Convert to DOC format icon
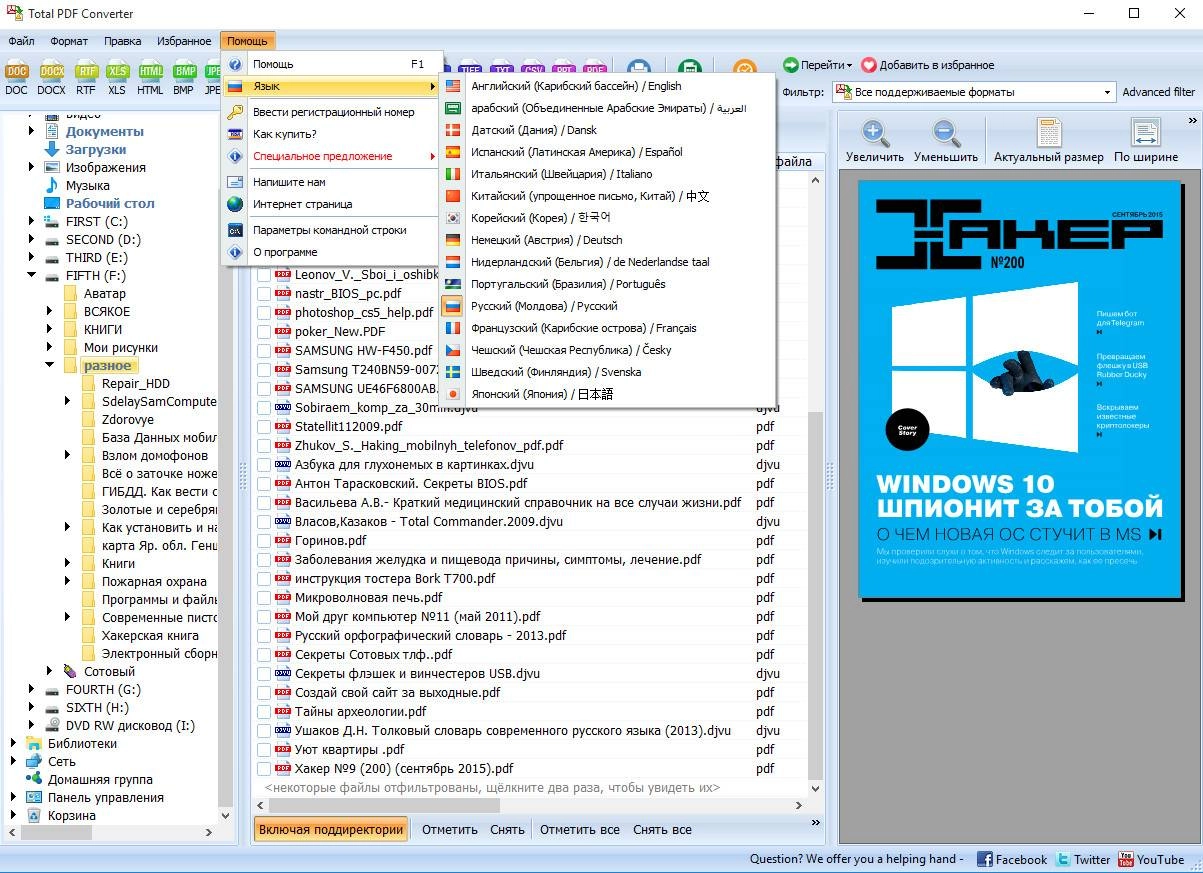 click(x=16, y=77)
